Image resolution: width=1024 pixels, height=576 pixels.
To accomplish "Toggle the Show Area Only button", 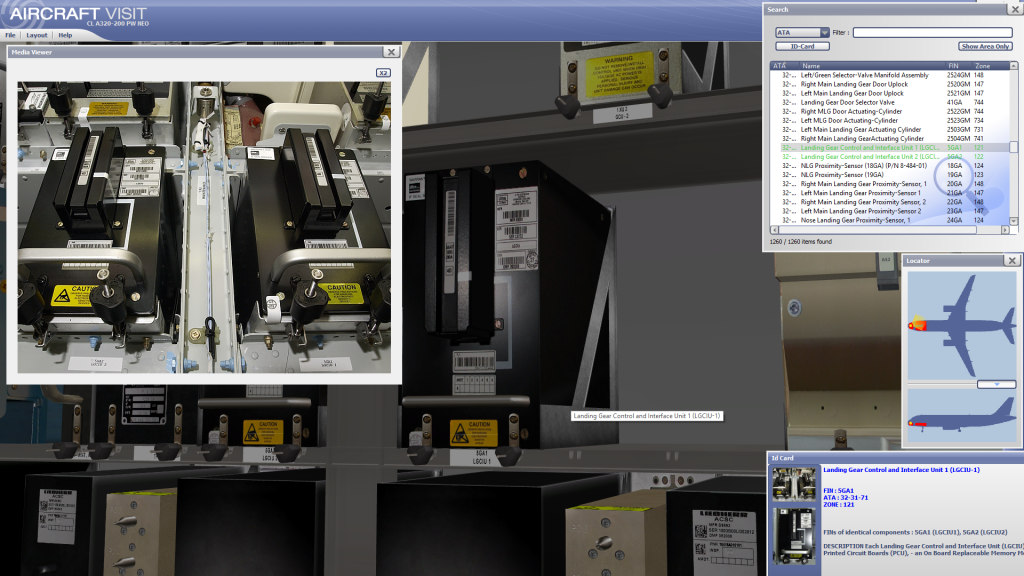I will pos(985,46).
